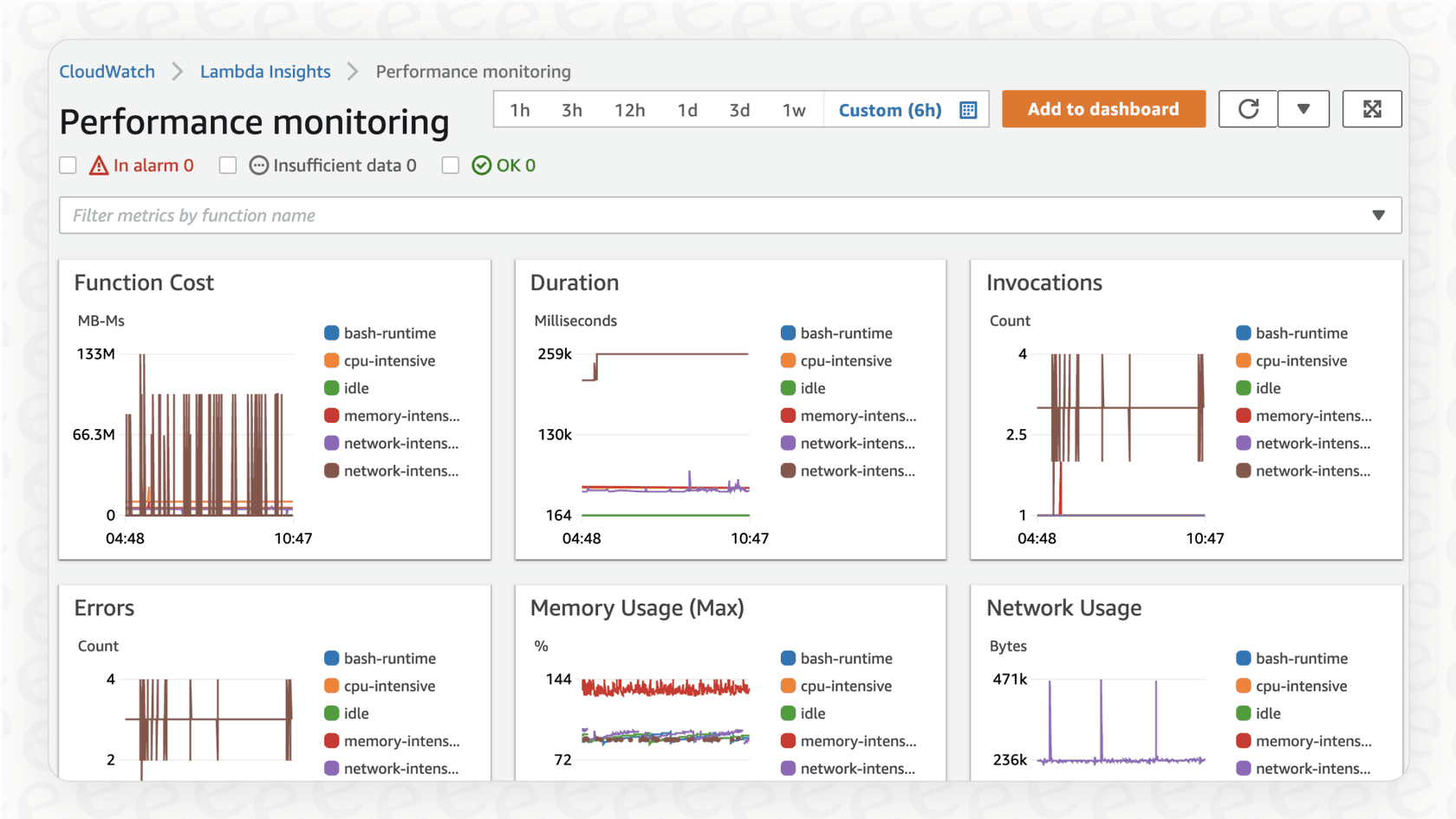Click the Insufficient data status icon
This screenshot has width=1456, height=819.
pyautogui.click(x=258, y=165)
